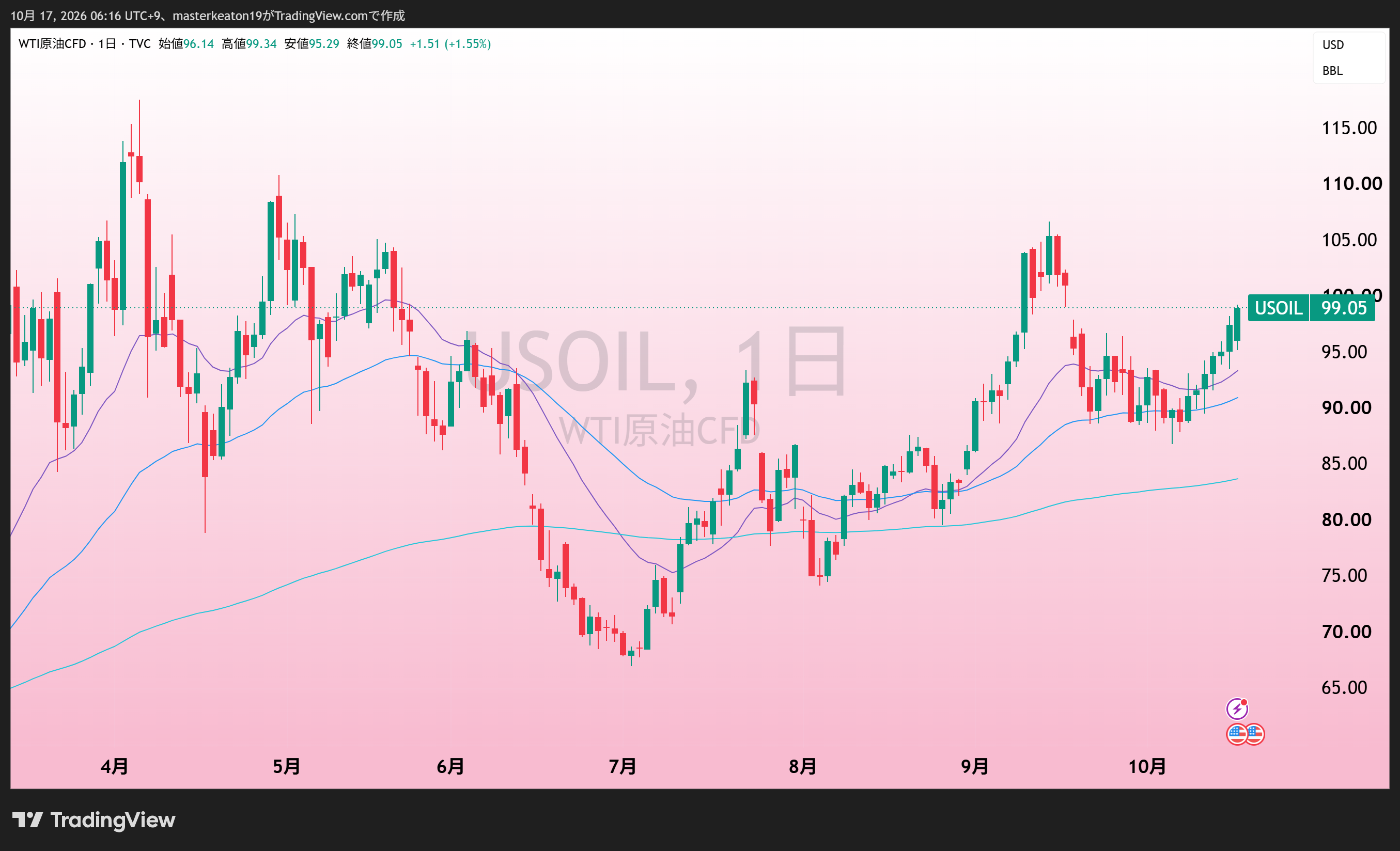Click the creation timestamp header text
Viewport: 1400px width, 851px height.
pos(208,15)
